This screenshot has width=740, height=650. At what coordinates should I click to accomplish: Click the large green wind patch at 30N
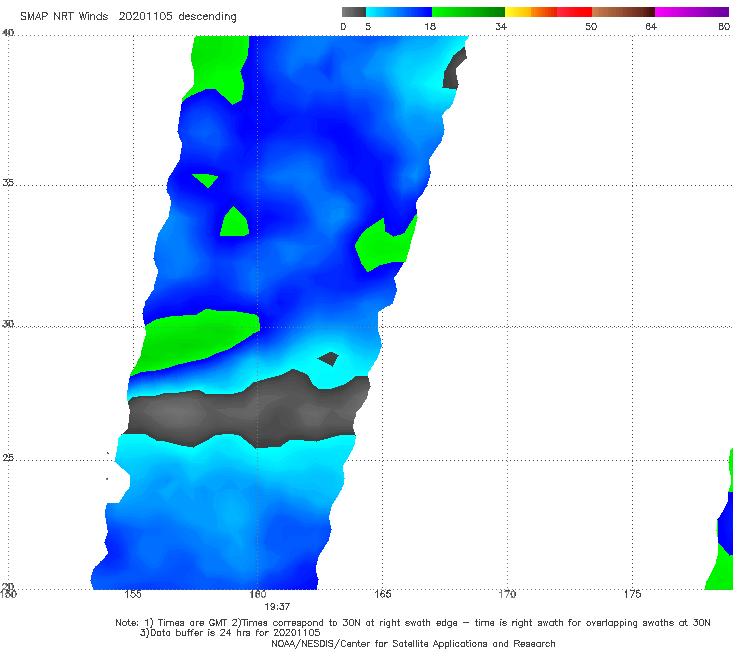click(x=193, y=341)
